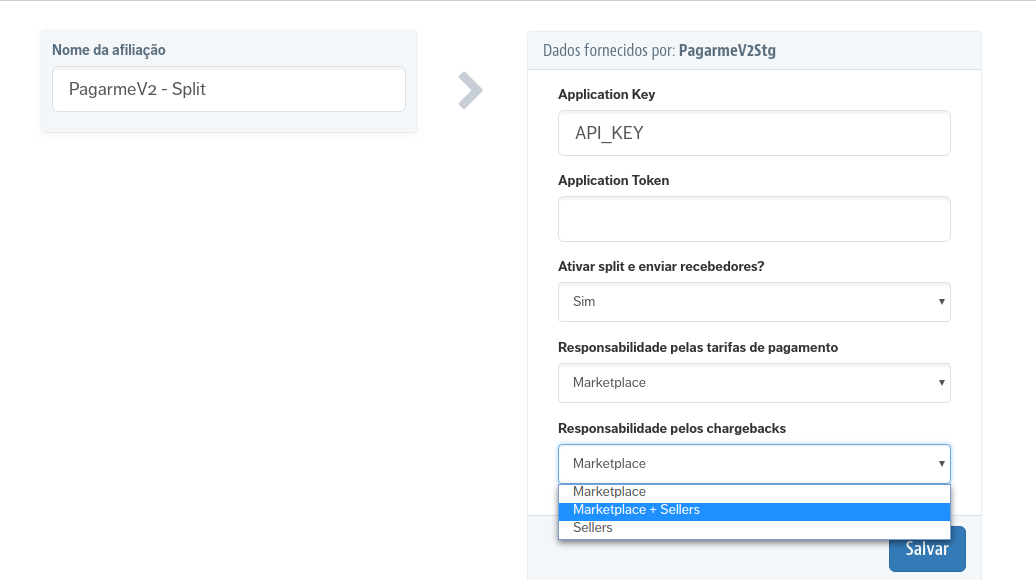Click the arrow on the tarifas de pagamento select

[941, 383]
